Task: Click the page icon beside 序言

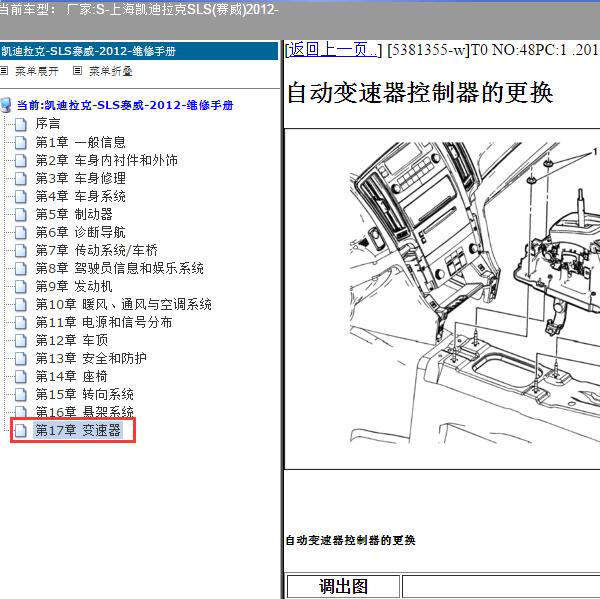Action: tap(21, 124)
